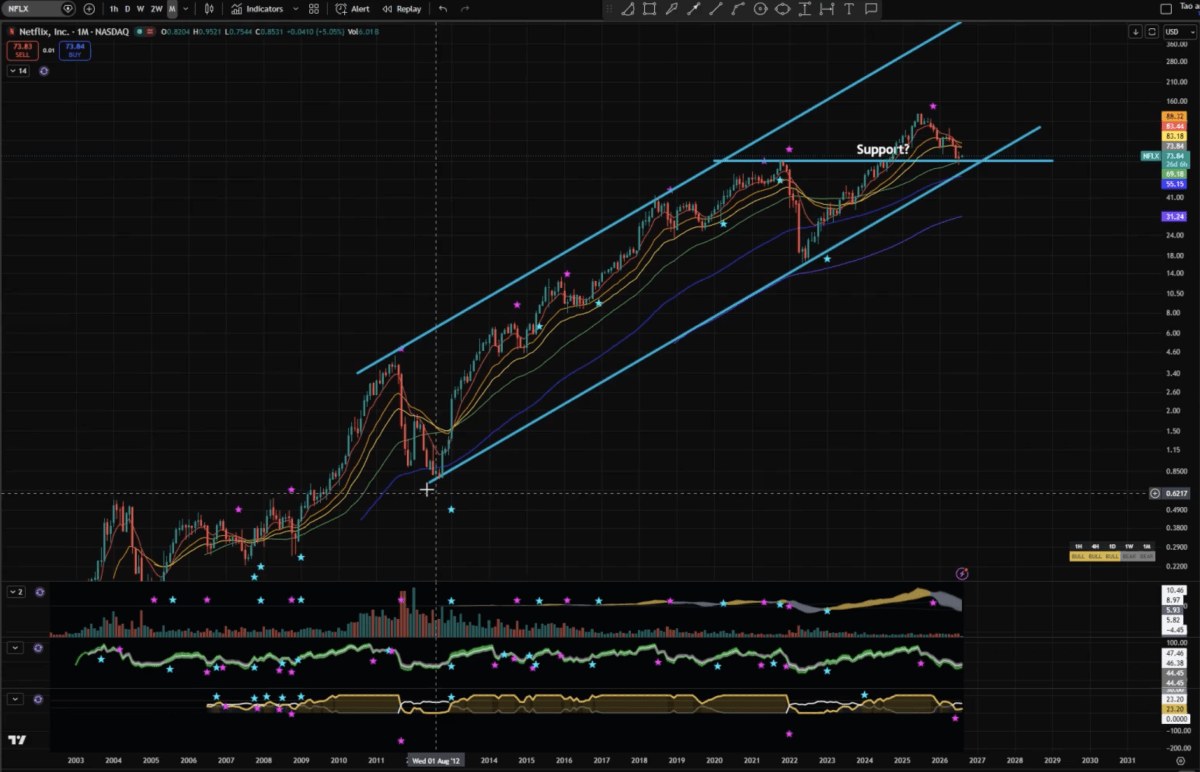Select the rectangle drawing tool
This screenshot has height=772, width=1200.
coord(649,9)
